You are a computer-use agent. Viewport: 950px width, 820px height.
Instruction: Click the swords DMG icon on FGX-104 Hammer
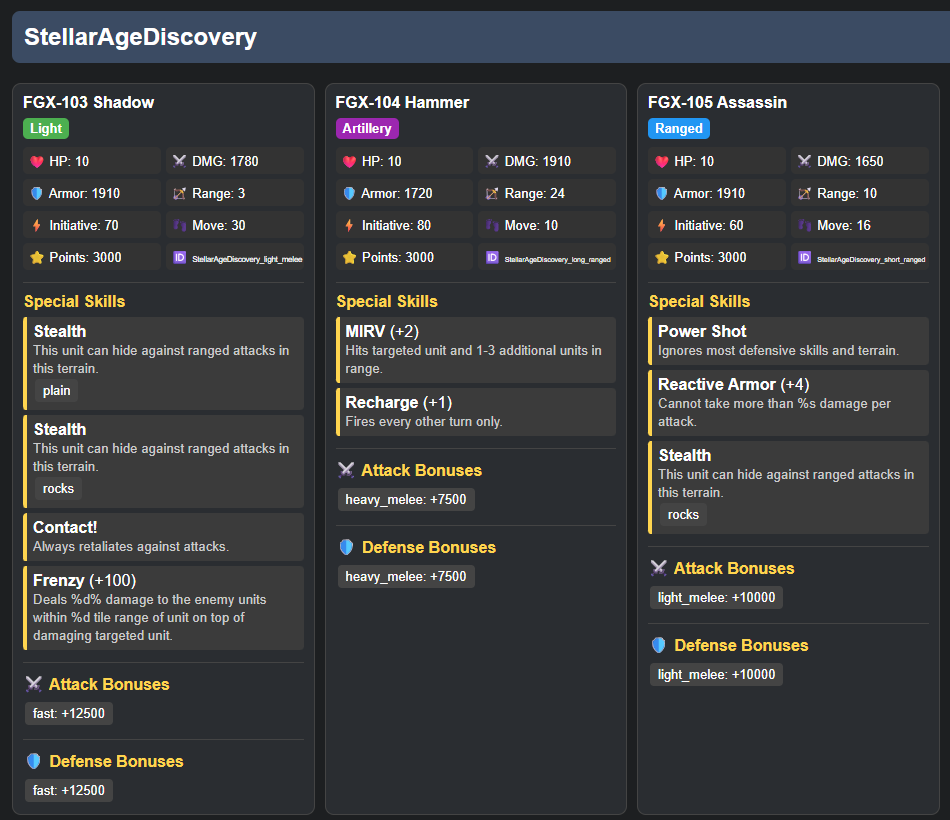tap(492, 161)
